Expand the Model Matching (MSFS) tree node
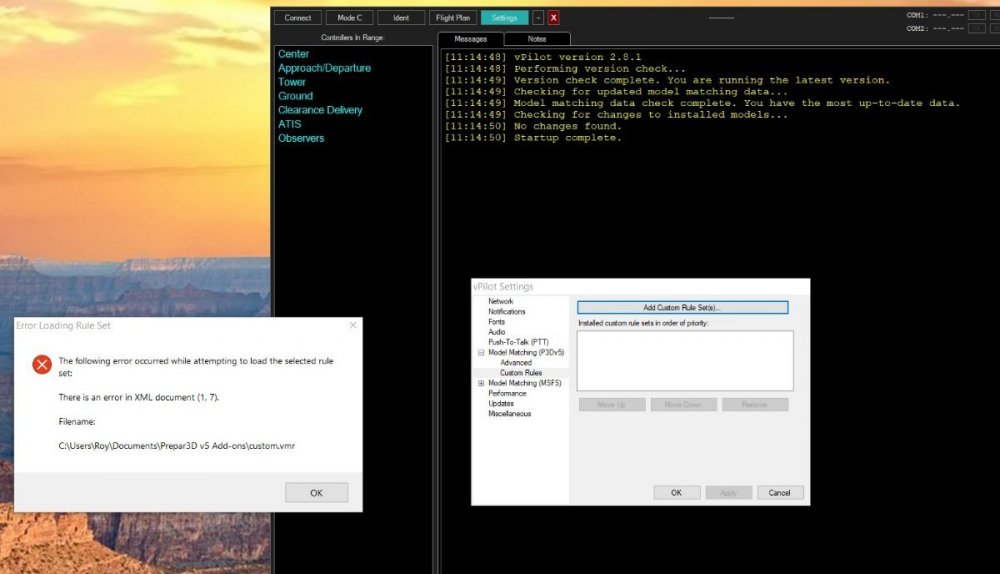The height and width of the screenshot is (574, 1000). [481, 383]
